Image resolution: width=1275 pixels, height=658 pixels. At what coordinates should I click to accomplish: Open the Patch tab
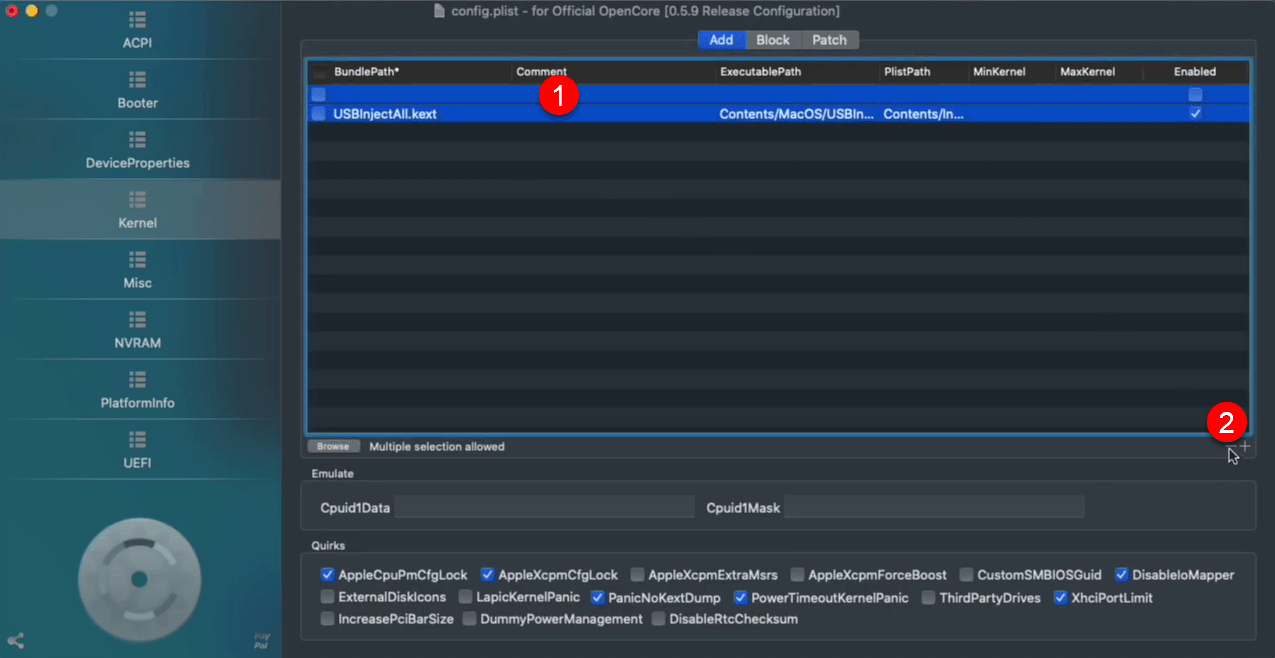(x=830, y=40)
